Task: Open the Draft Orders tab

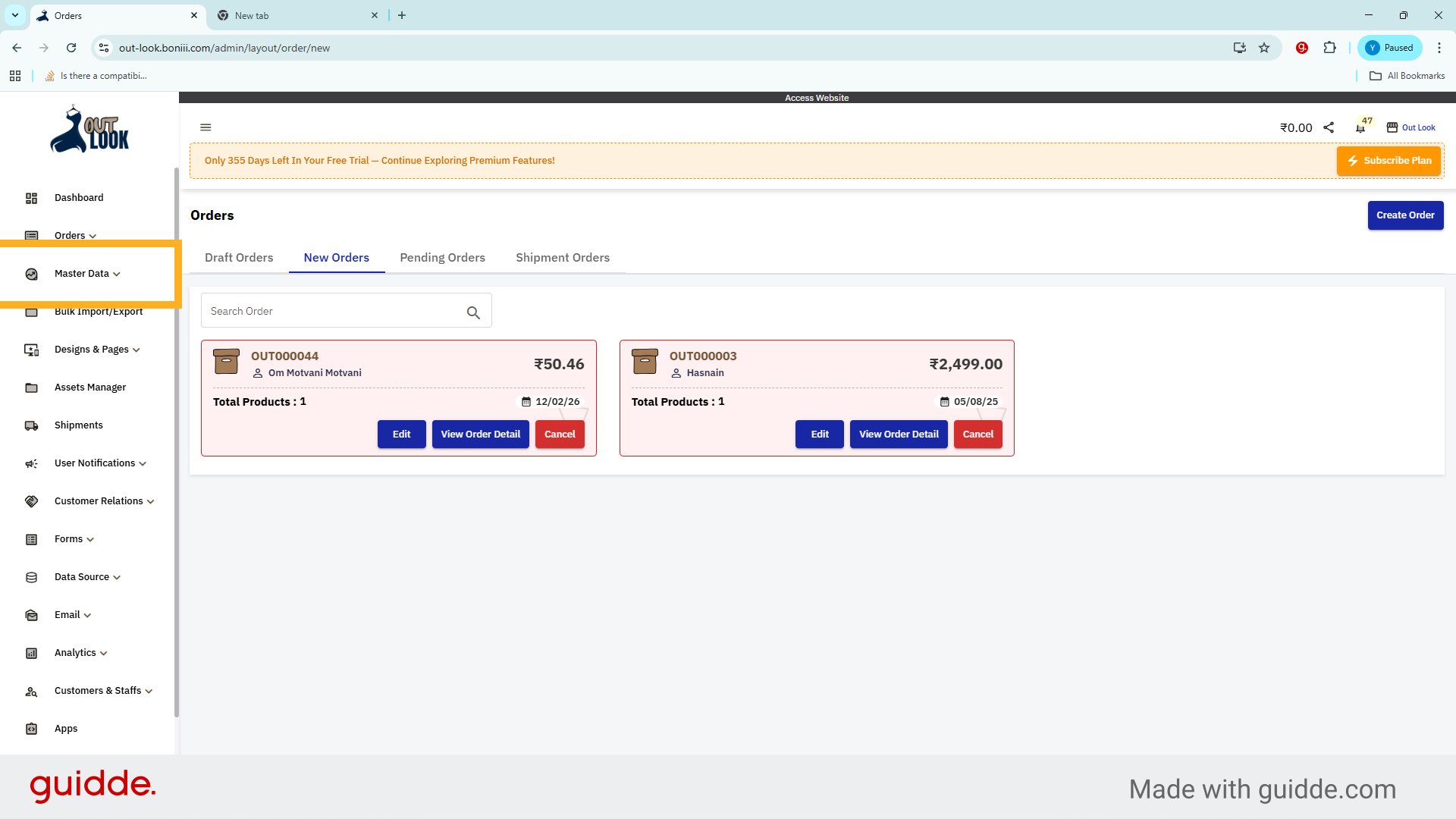Action: tap(239, 258)
